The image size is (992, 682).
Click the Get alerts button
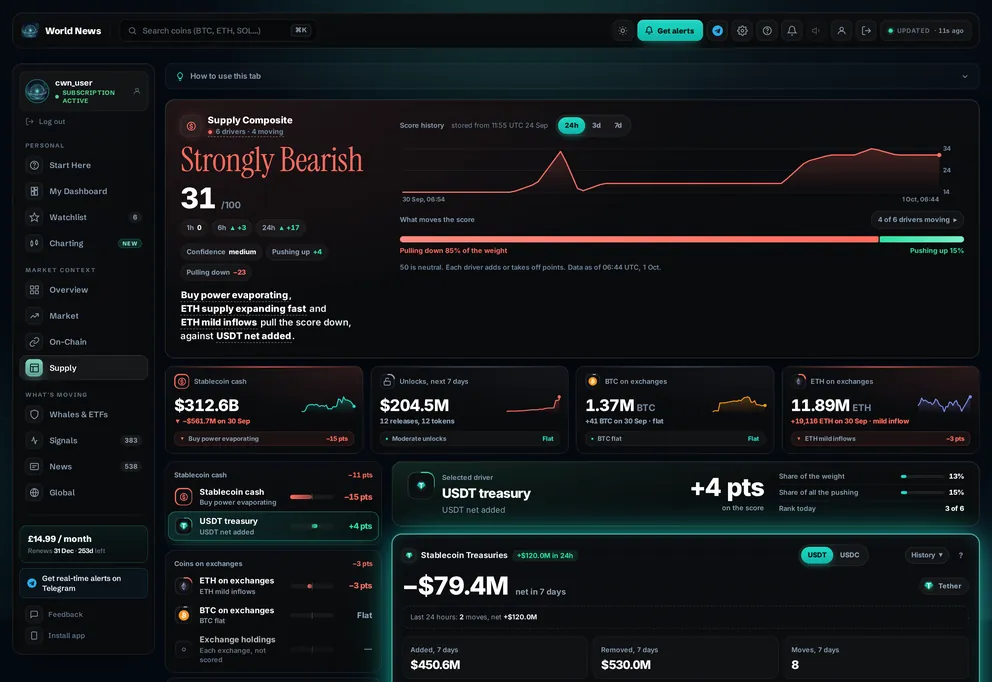click(x=670, y=30)
